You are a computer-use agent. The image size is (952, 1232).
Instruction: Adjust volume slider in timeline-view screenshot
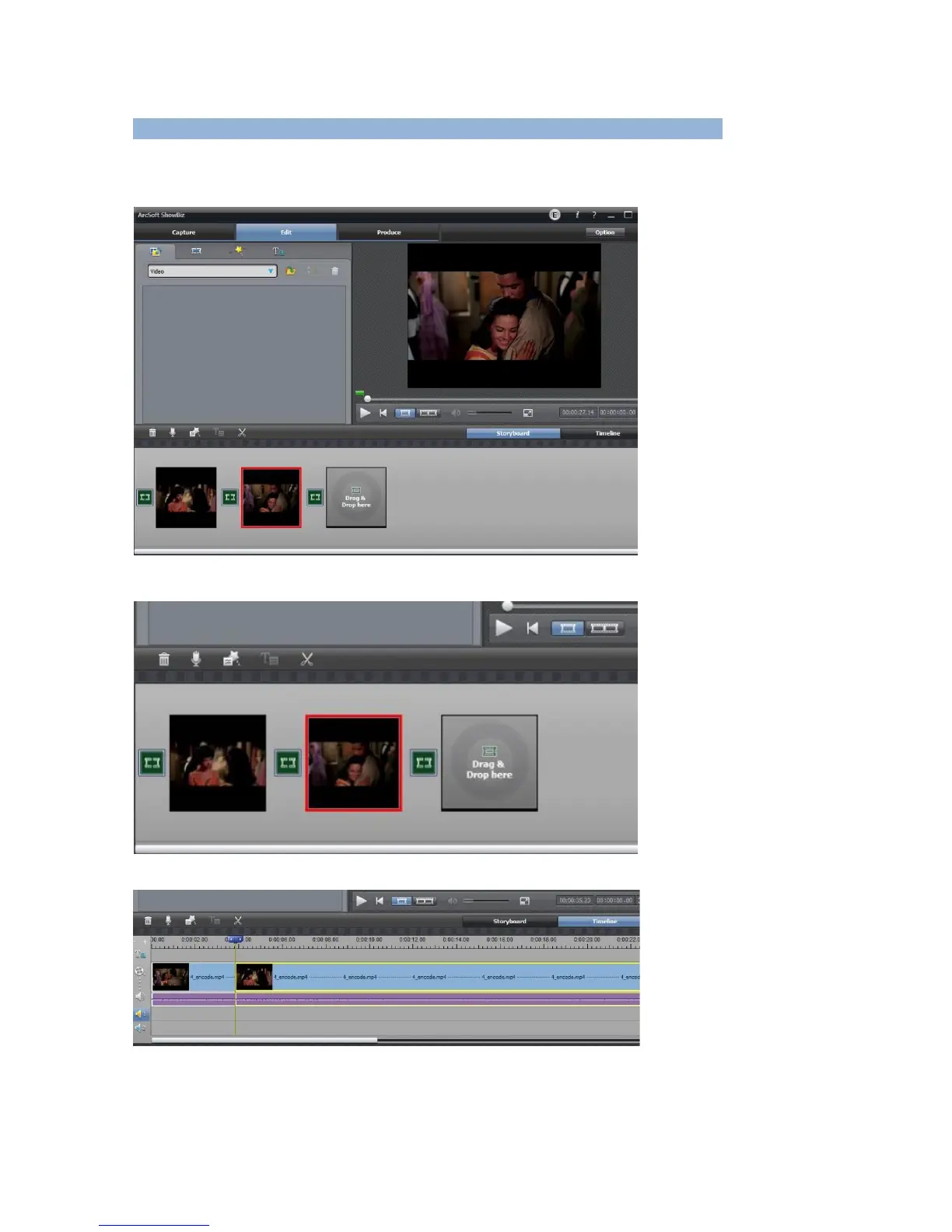tap(486, 901)
